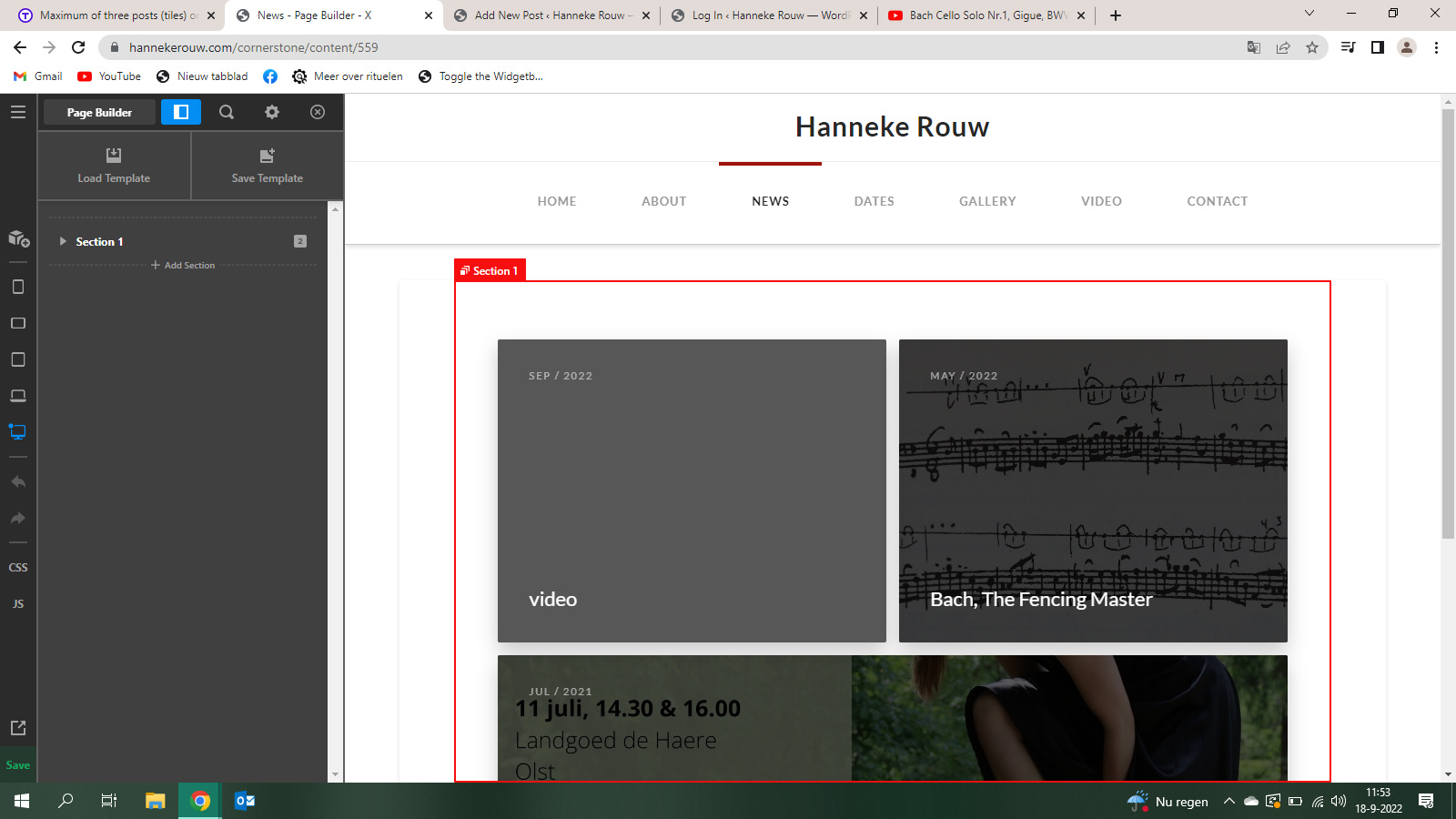Image resolution: width=1456 pixels, height=819 pixels.
Task: Open builder settings gear icon
Action: tap(272, 112)
